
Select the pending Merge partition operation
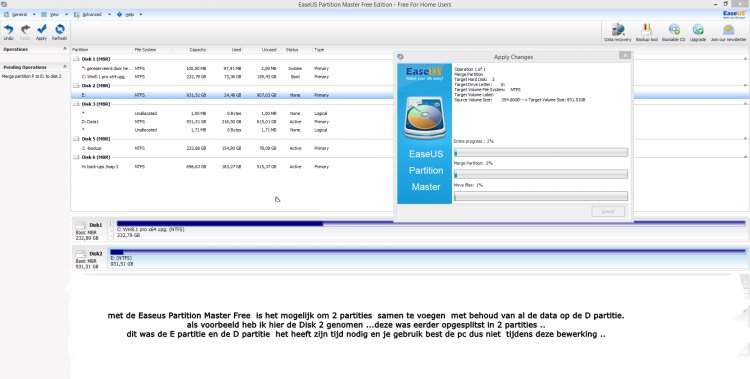pyautogui.click(x=32, y=76)
